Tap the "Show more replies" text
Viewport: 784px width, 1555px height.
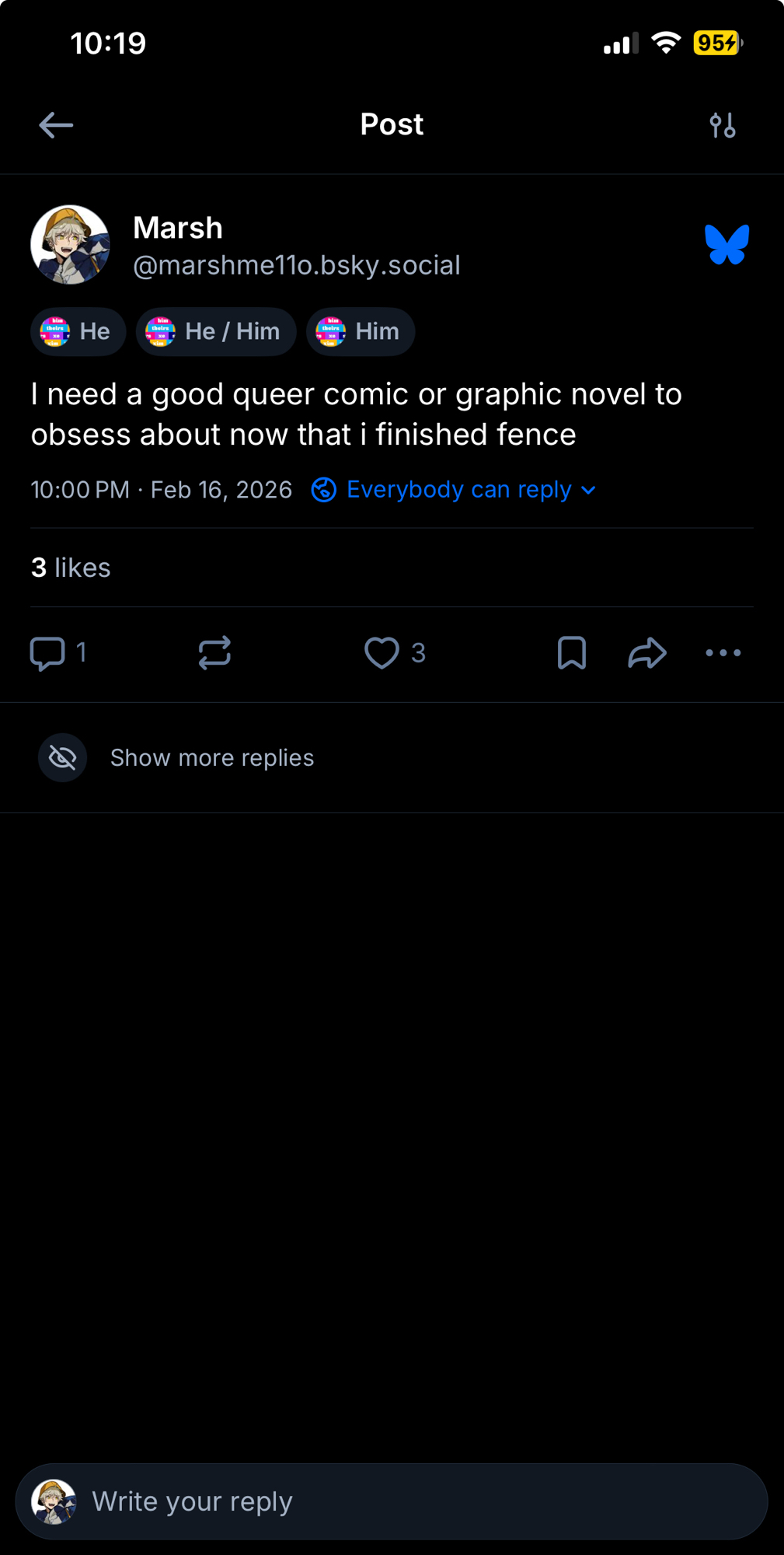[x=212, y=758]
